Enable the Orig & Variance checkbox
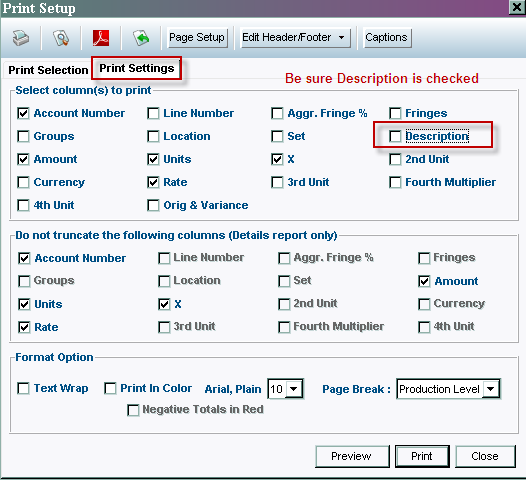Screen dimensions: 526x480 [x=153, y=205]
